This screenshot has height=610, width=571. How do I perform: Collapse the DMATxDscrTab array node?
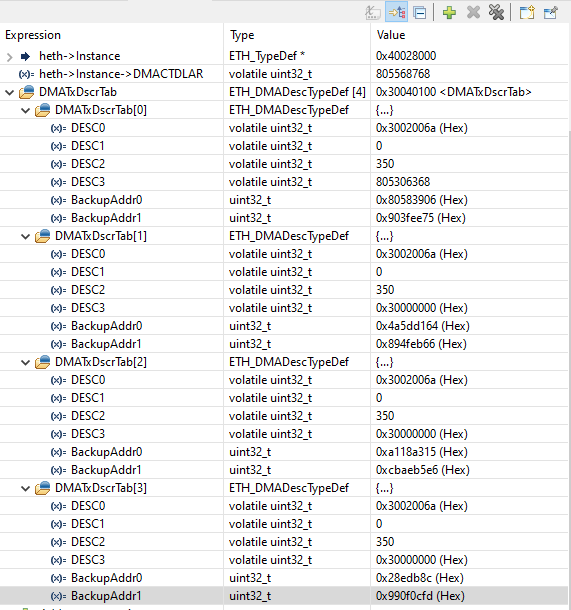[10, 93]
